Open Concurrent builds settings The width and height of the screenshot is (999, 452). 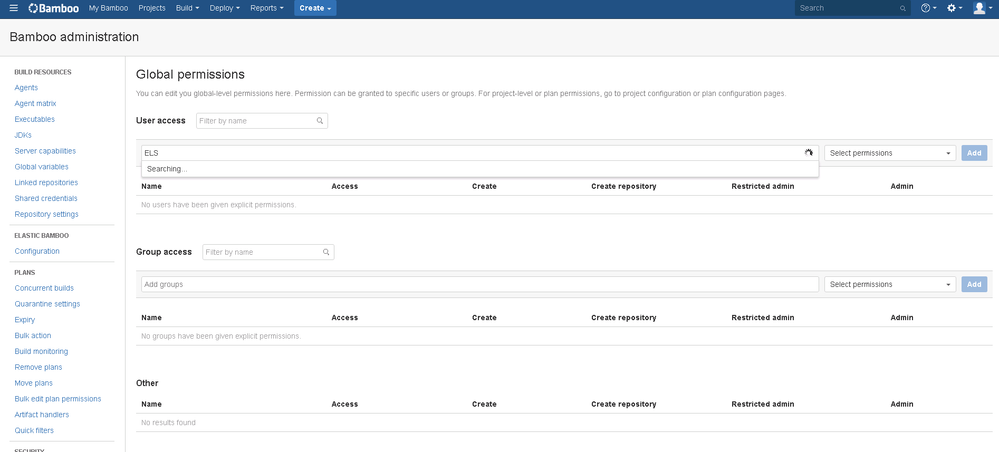tap(44, 288)
